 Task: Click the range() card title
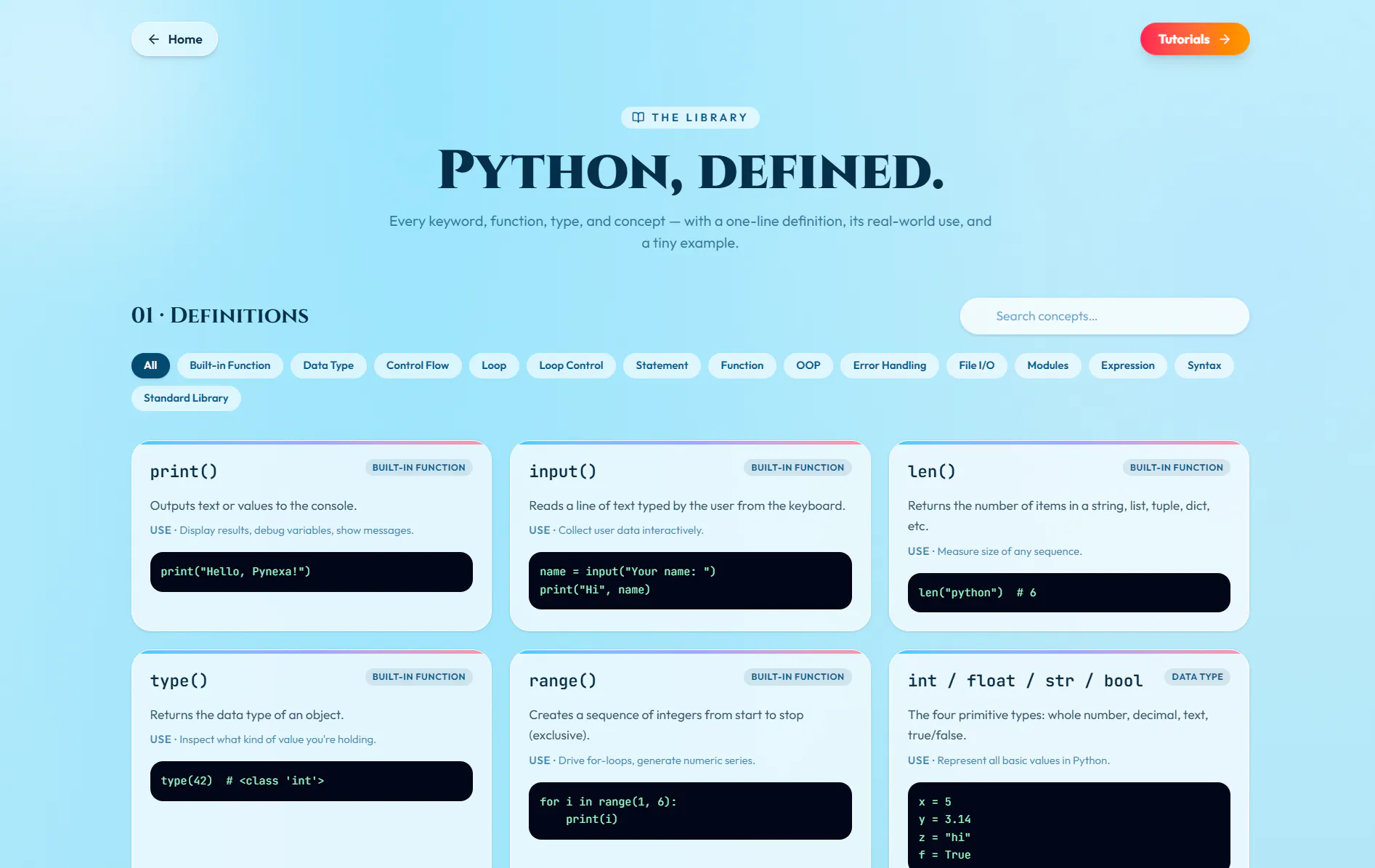point(563,681)
